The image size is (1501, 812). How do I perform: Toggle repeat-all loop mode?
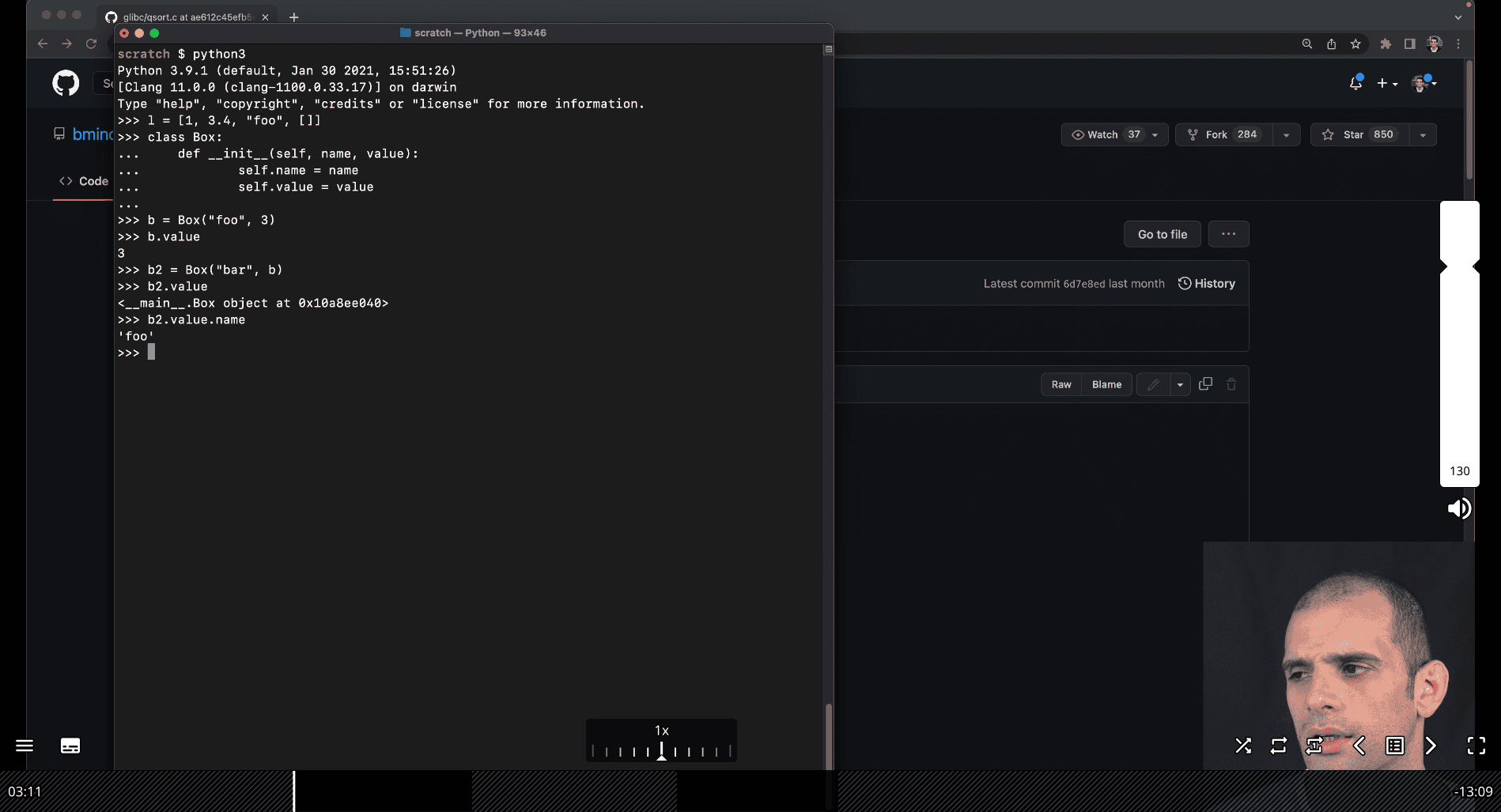click(1278, 746)
